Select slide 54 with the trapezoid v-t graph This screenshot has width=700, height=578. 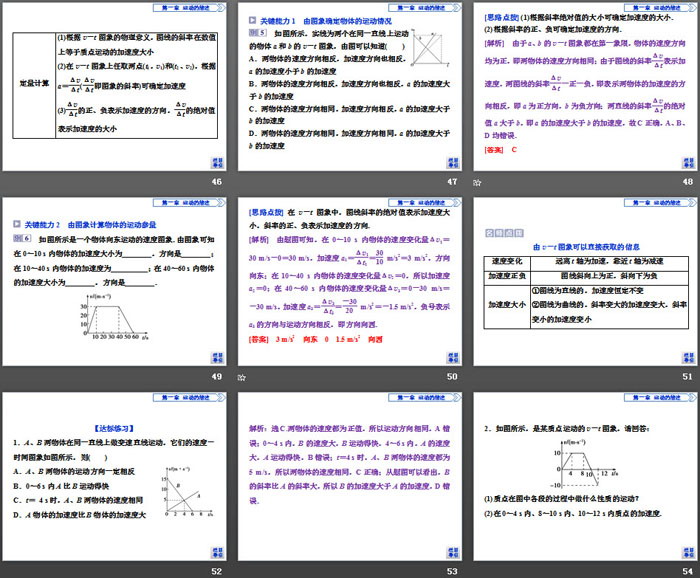[x=583, y=476]
